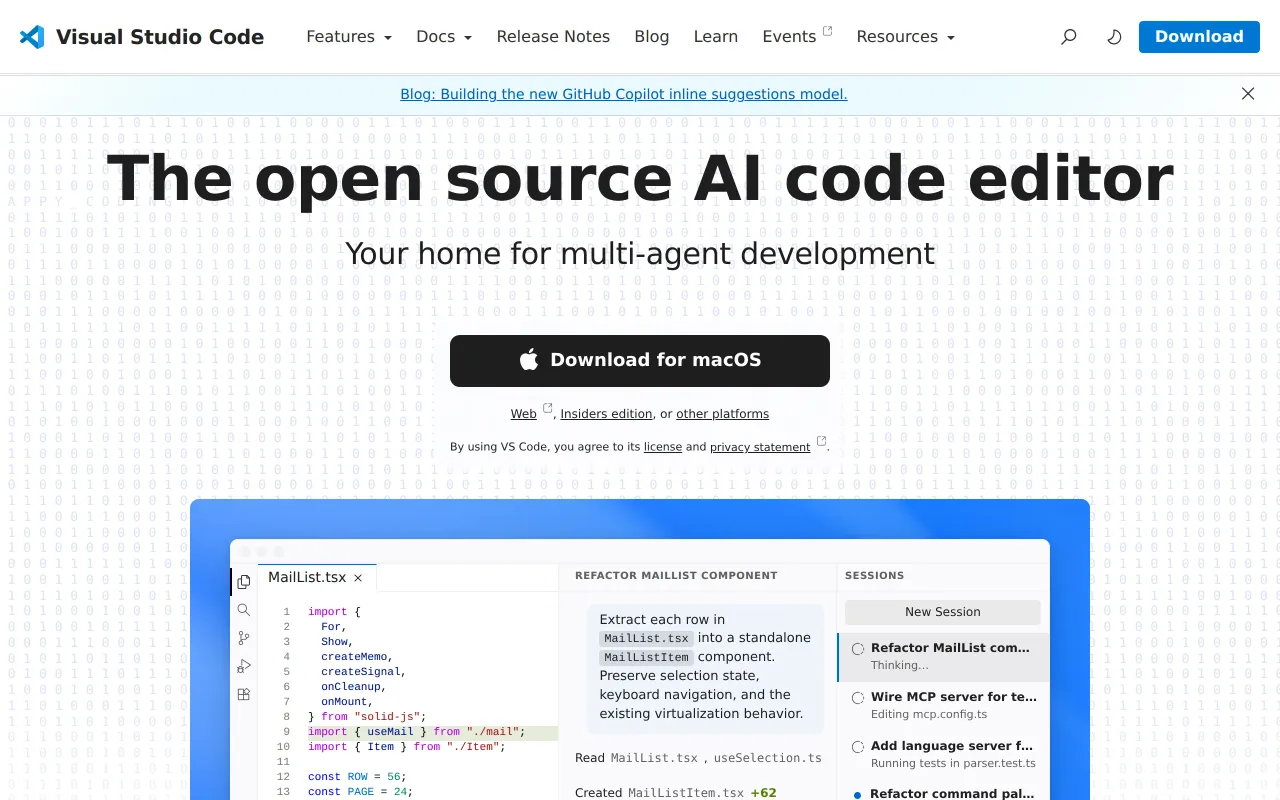The width and height of the screenshot is (1280, 800).
Task: Dismiss the blog announcement banner
Action: [x=1248, y=94]
